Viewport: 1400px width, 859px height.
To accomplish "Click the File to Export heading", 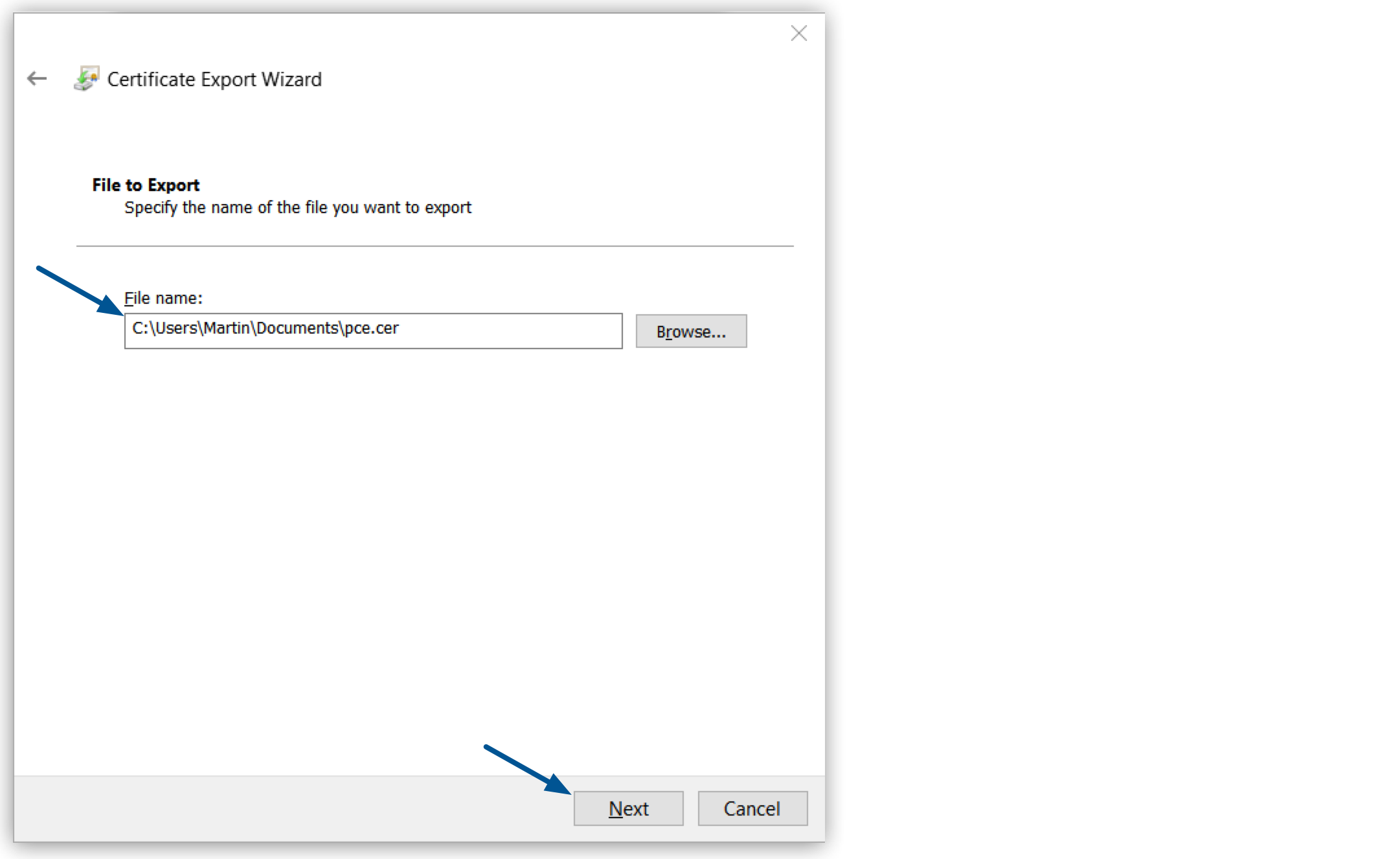I will pyautogui.click(x=145, y=185).
